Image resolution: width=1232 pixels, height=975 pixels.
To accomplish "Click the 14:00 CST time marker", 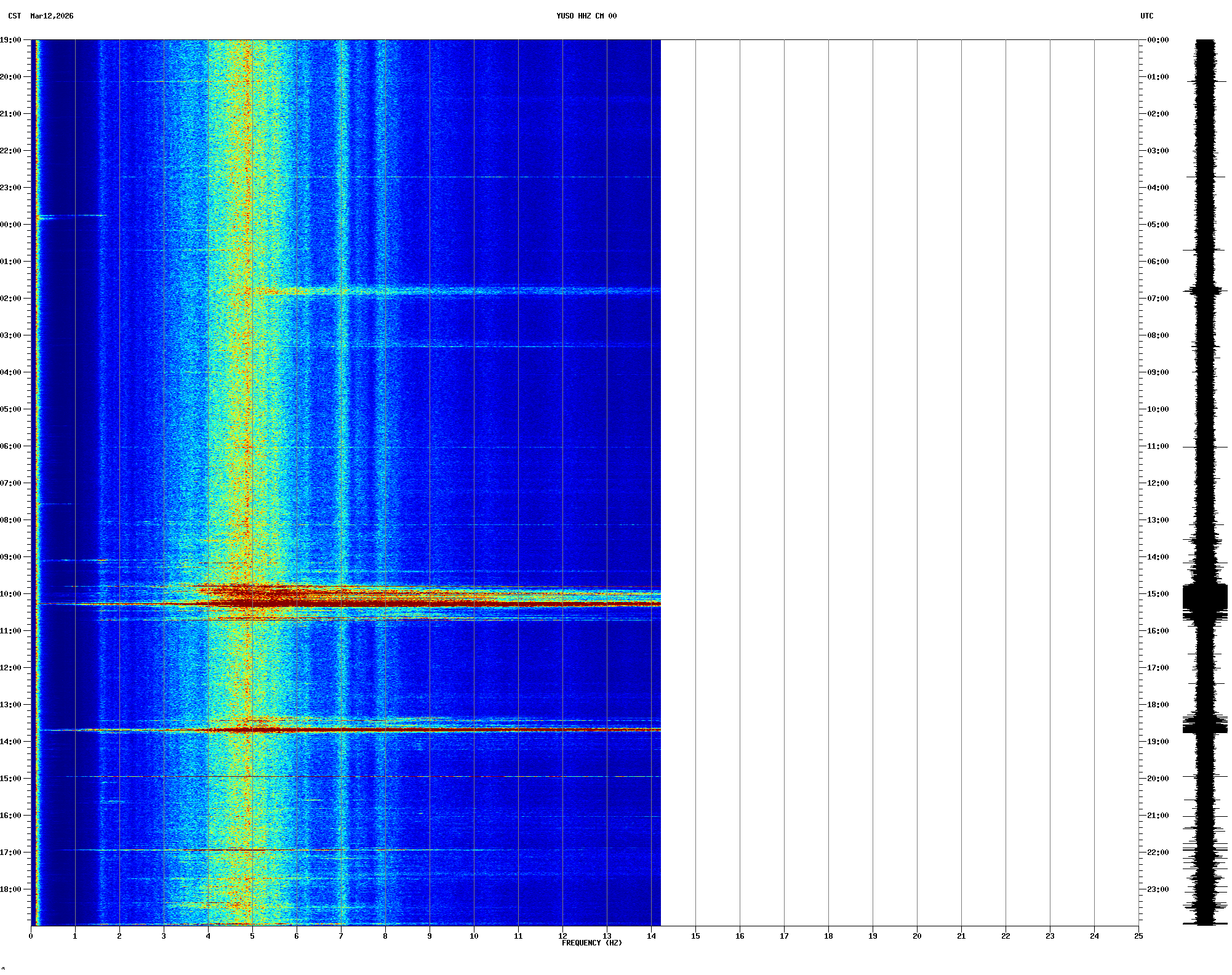I will pos(11,742).
